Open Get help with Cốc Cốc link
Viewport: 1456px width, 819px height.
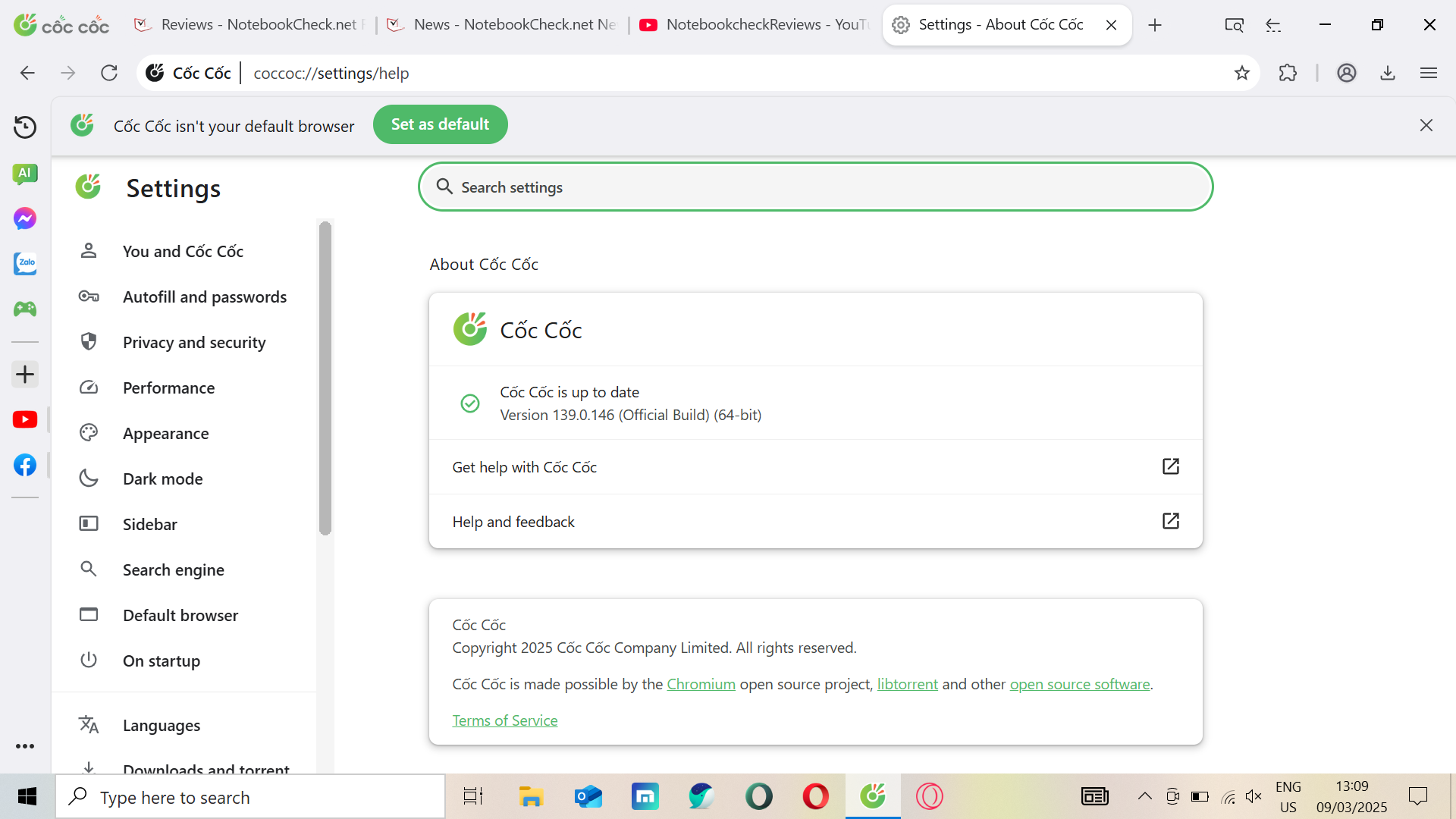point(815,467)
